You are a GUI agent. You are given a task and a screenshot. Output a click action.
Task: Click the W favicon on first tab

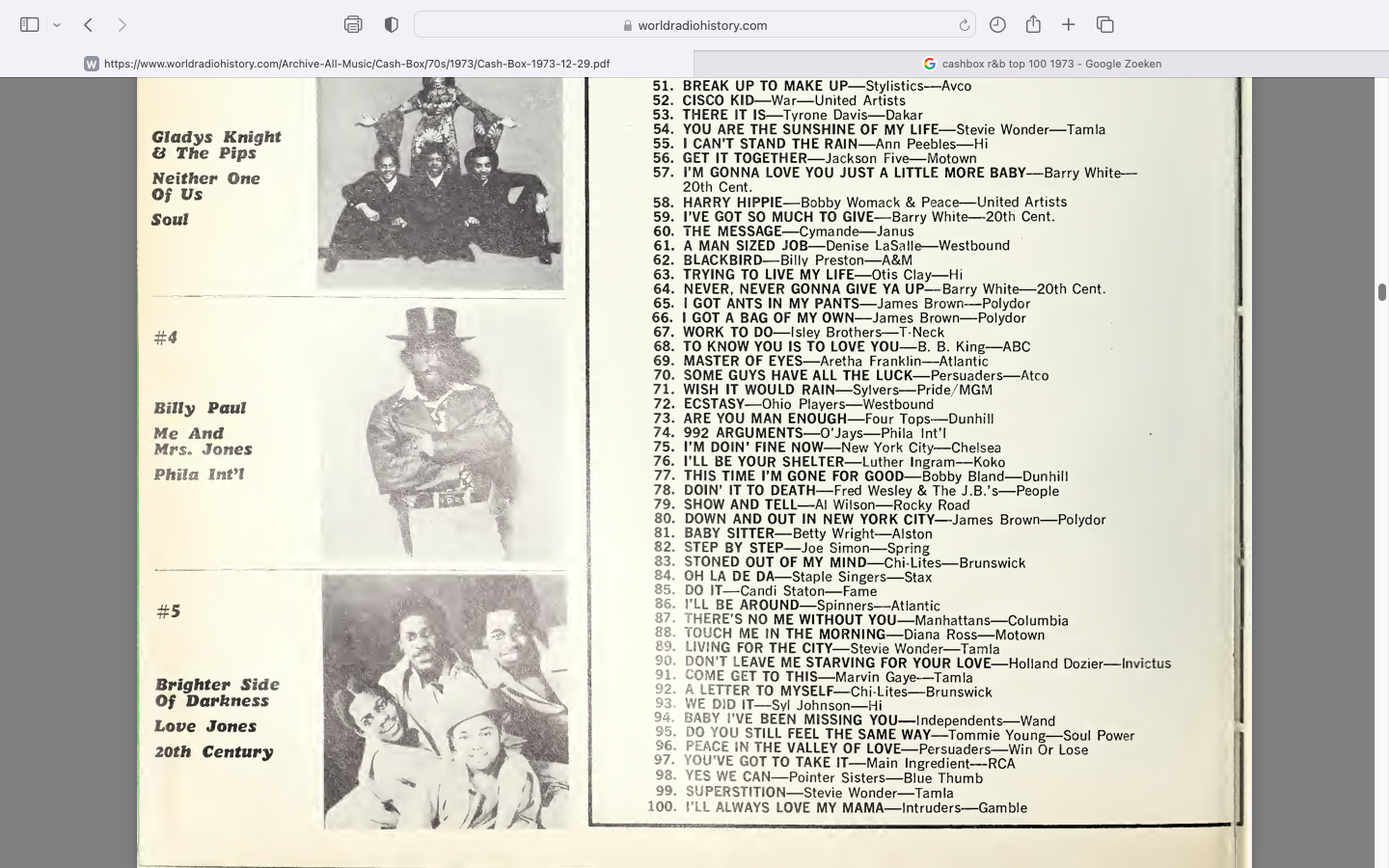coord(92,64)
